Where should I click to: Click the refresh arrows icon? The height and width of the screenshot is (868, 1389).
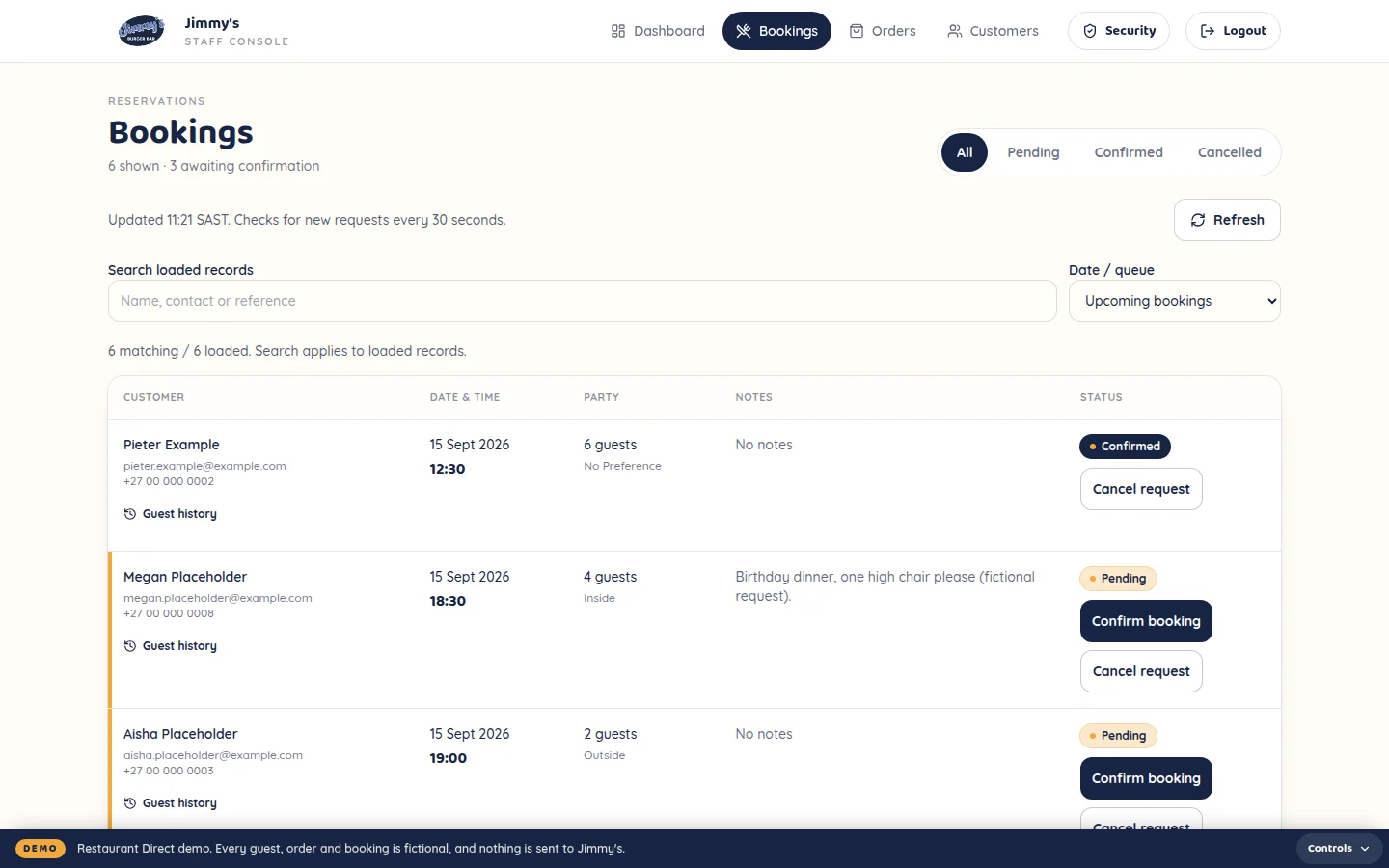click(x=1198, y=220)
